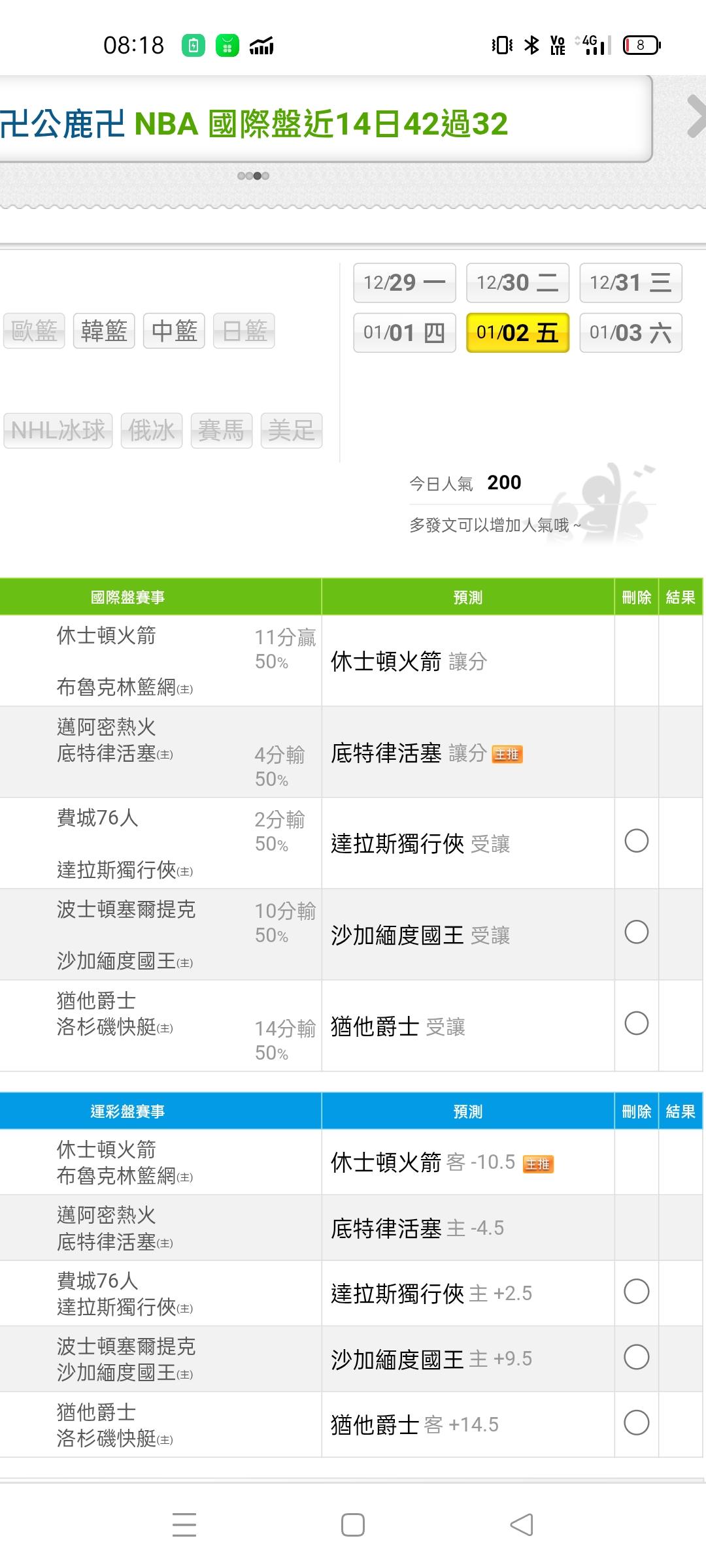Open the 韓籃 league category

coord(104,331)
